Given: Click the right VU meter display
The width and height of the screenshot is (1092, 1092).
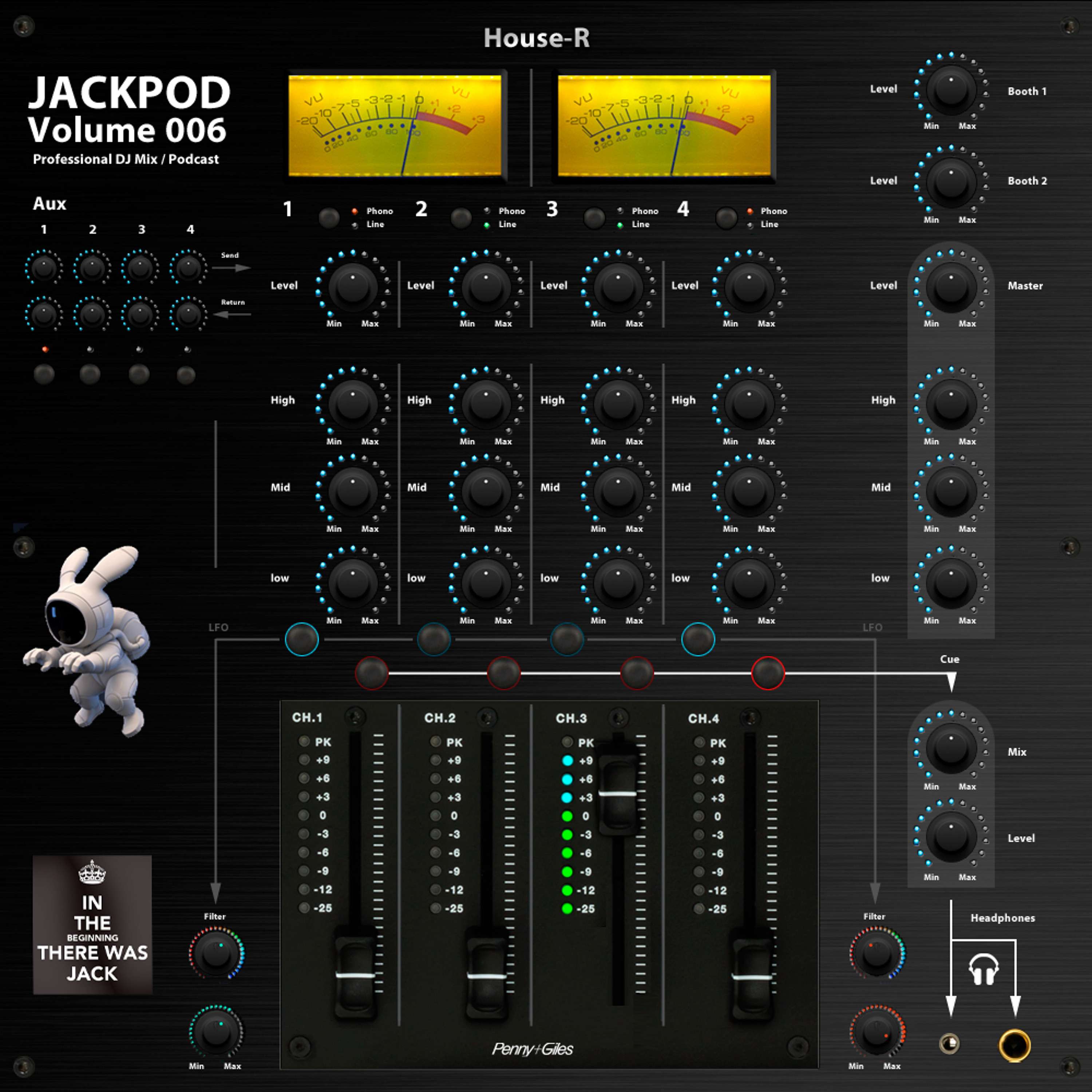Looking at the screenshot, I should click(664, 126).
